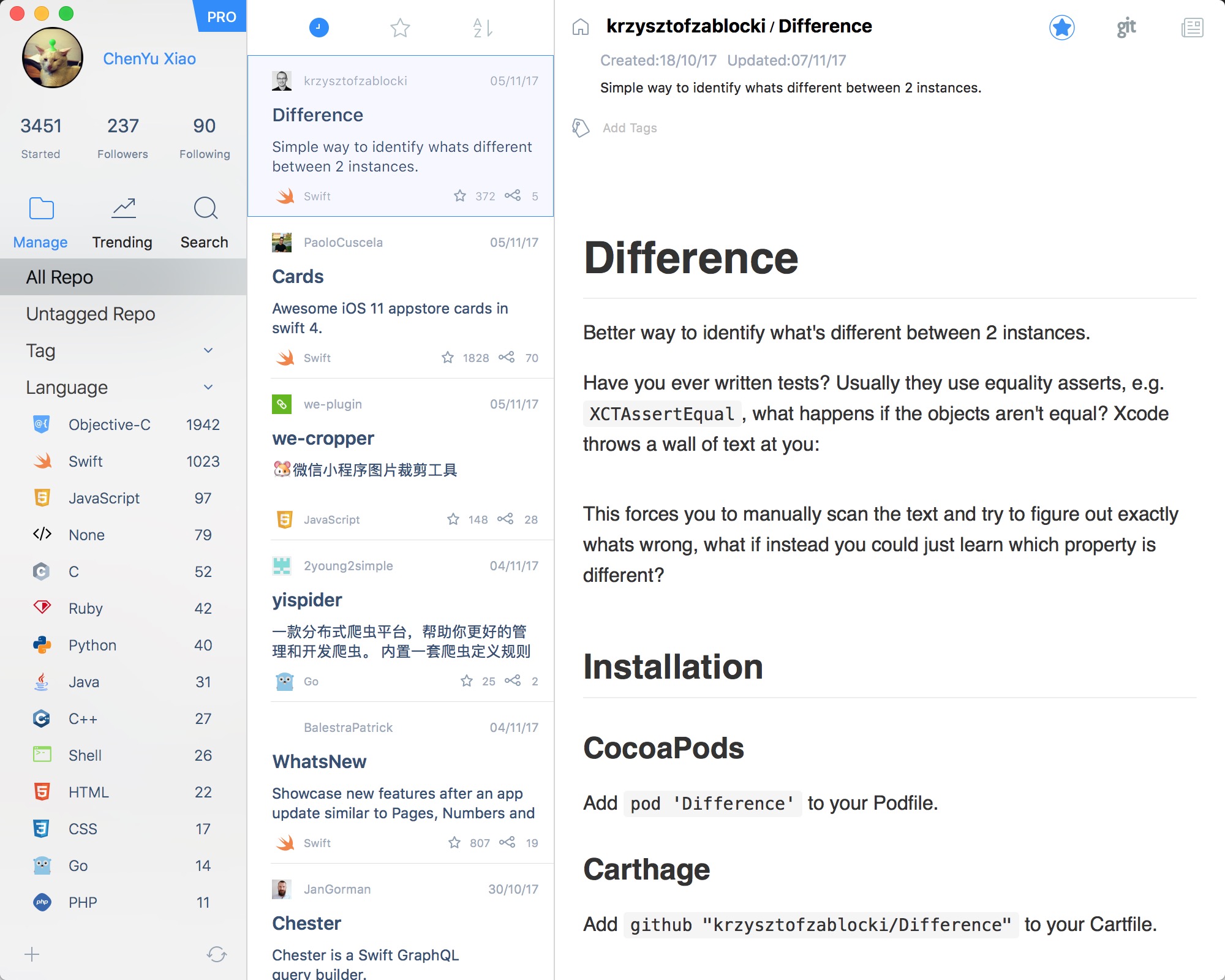Click the plus icon at sidebar bottom

[x=32, y=954]
